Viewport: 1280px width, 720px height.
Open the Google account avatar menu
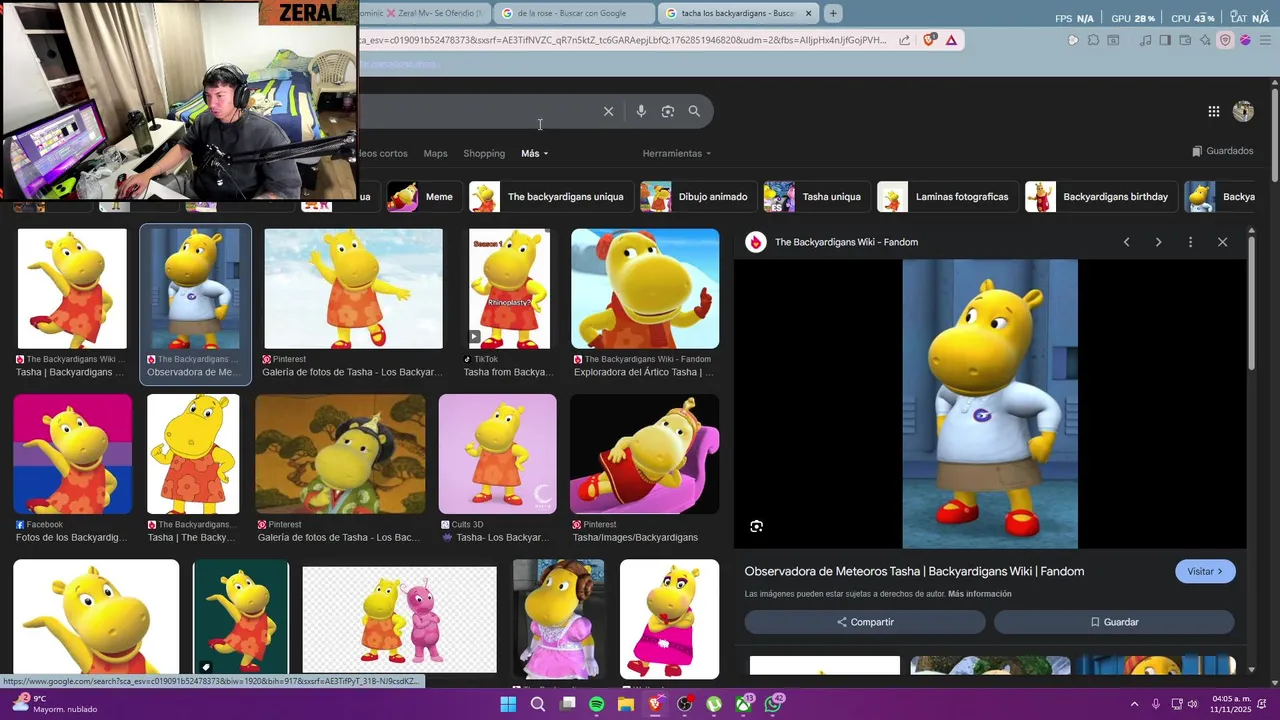1243,112
